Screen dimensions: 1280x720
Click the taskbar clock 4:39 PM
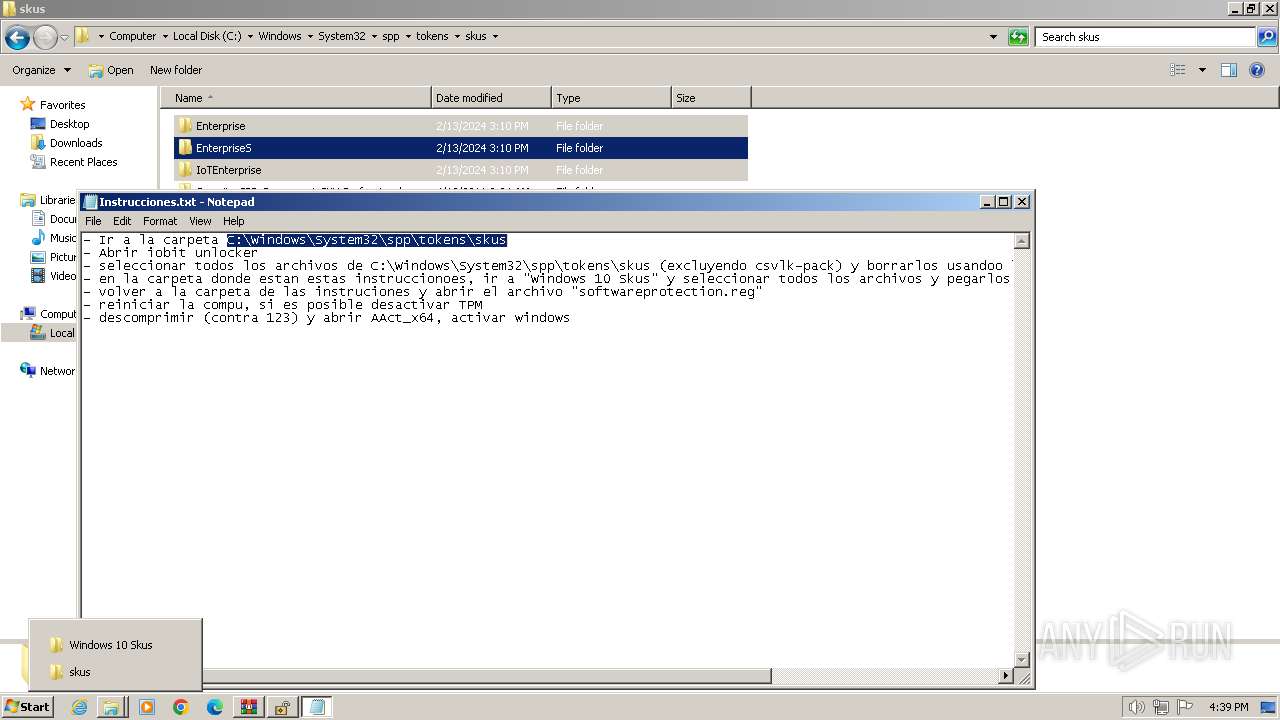(1228, 707)
